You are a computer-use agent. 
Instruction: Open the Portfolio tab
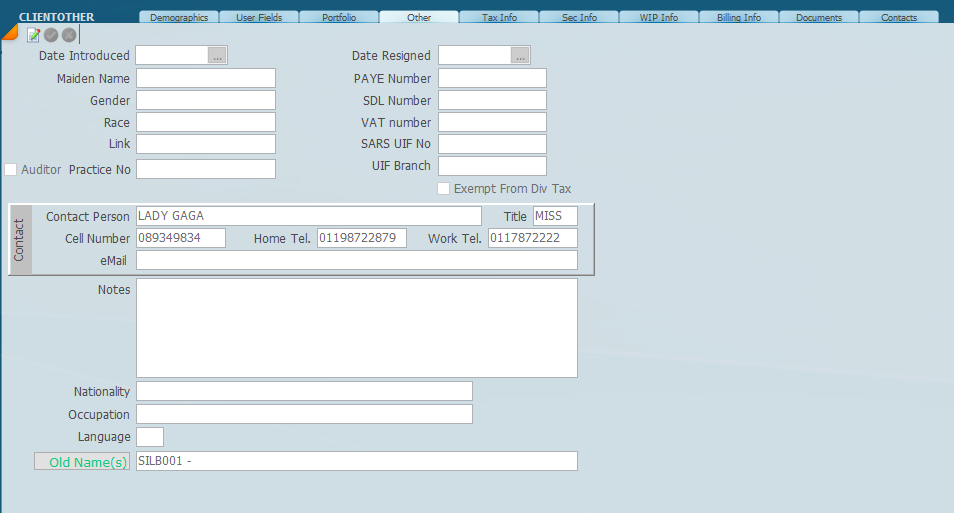point(339,17)
